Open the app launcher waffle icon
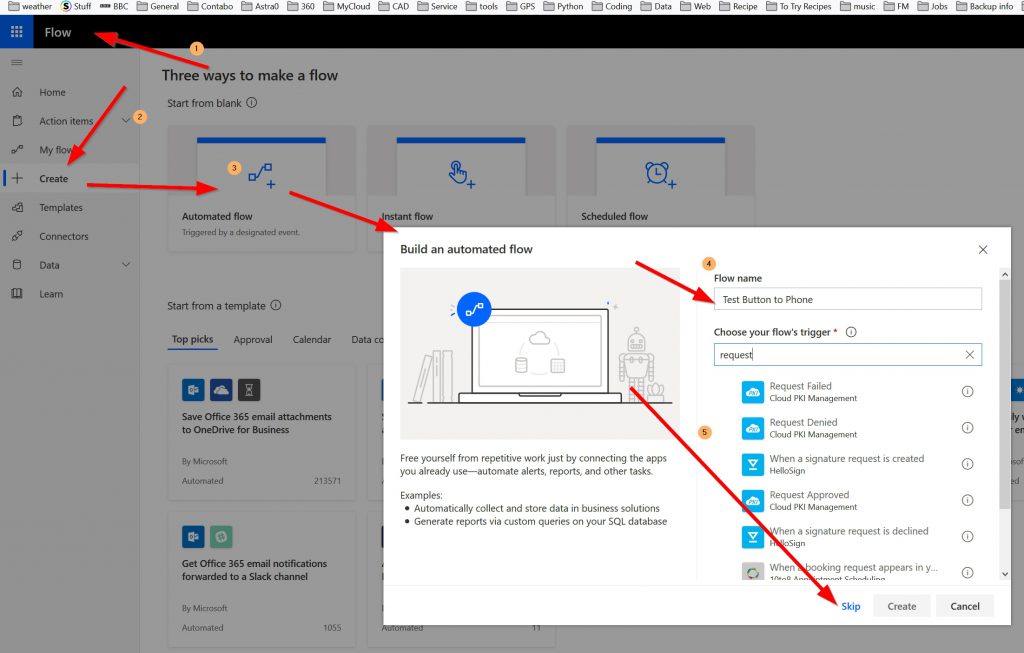Screen dimensions: 1024x653 point(16,32)
